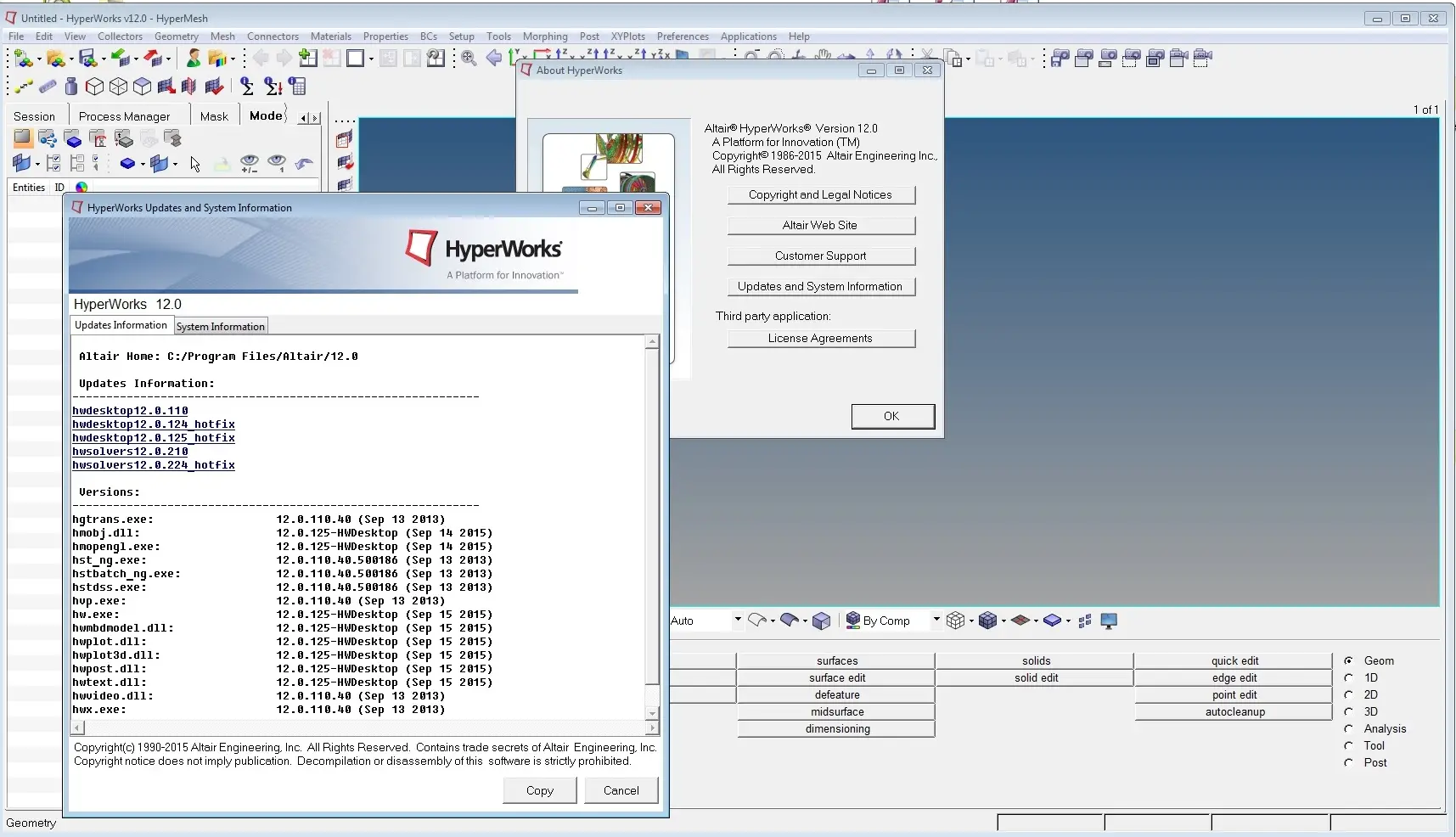The image size is (1456, 837).
Task: Click the show/hide eye icon with plus-minus
Action: (x=250, y=163)
